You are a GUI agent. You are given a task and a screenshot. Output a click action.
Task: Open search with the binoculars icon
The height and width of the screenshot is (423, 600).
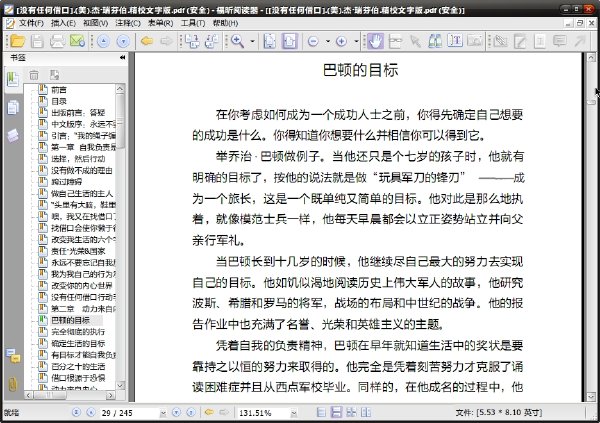pyautogui.click(x=435, y=41)
